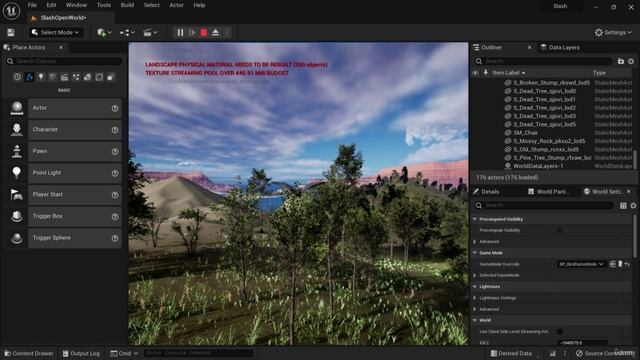Open the File menu
The height and width of the screenshot is (360, 640).
click(x=32, y=5)
